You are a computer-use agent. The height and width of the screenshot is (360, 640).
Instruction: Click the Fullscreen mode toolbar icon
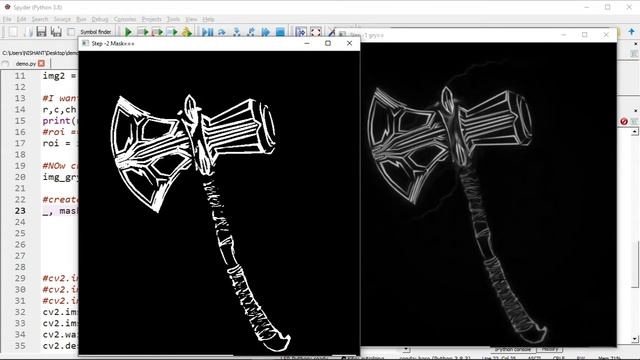click(316, 32)
